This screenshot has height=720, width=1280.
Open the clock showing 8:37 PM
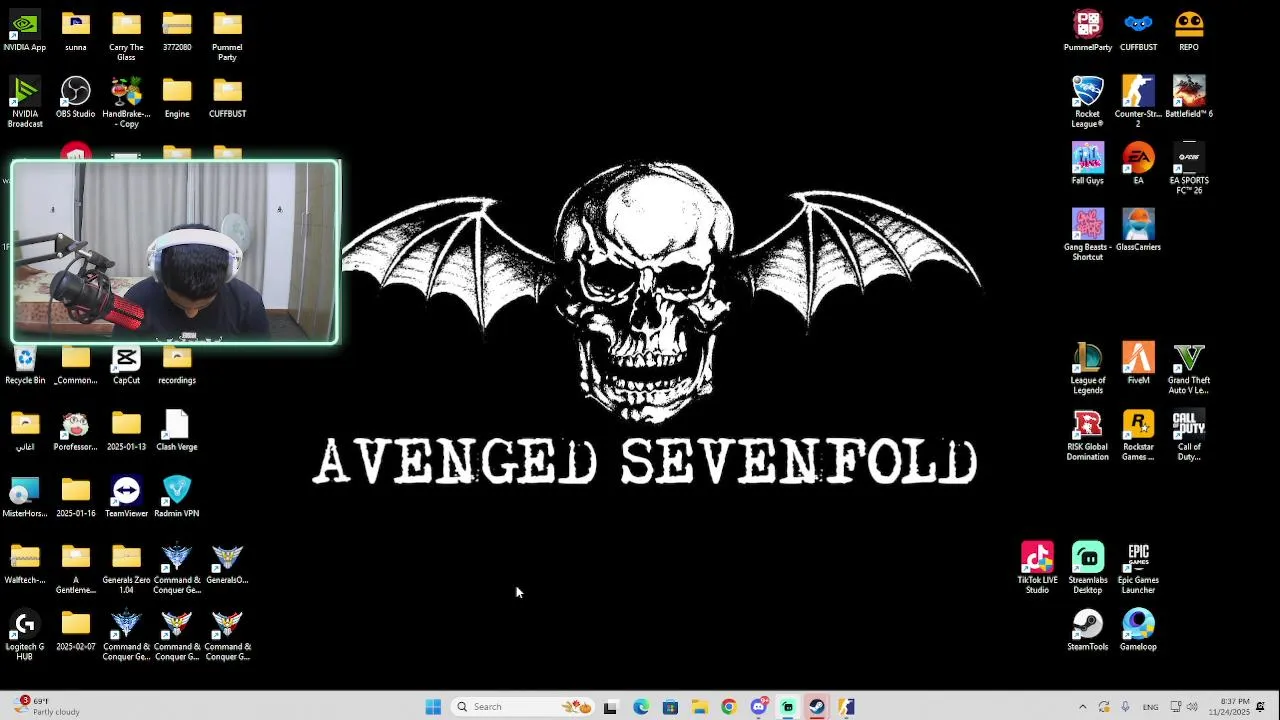(x=1229, y=707)
